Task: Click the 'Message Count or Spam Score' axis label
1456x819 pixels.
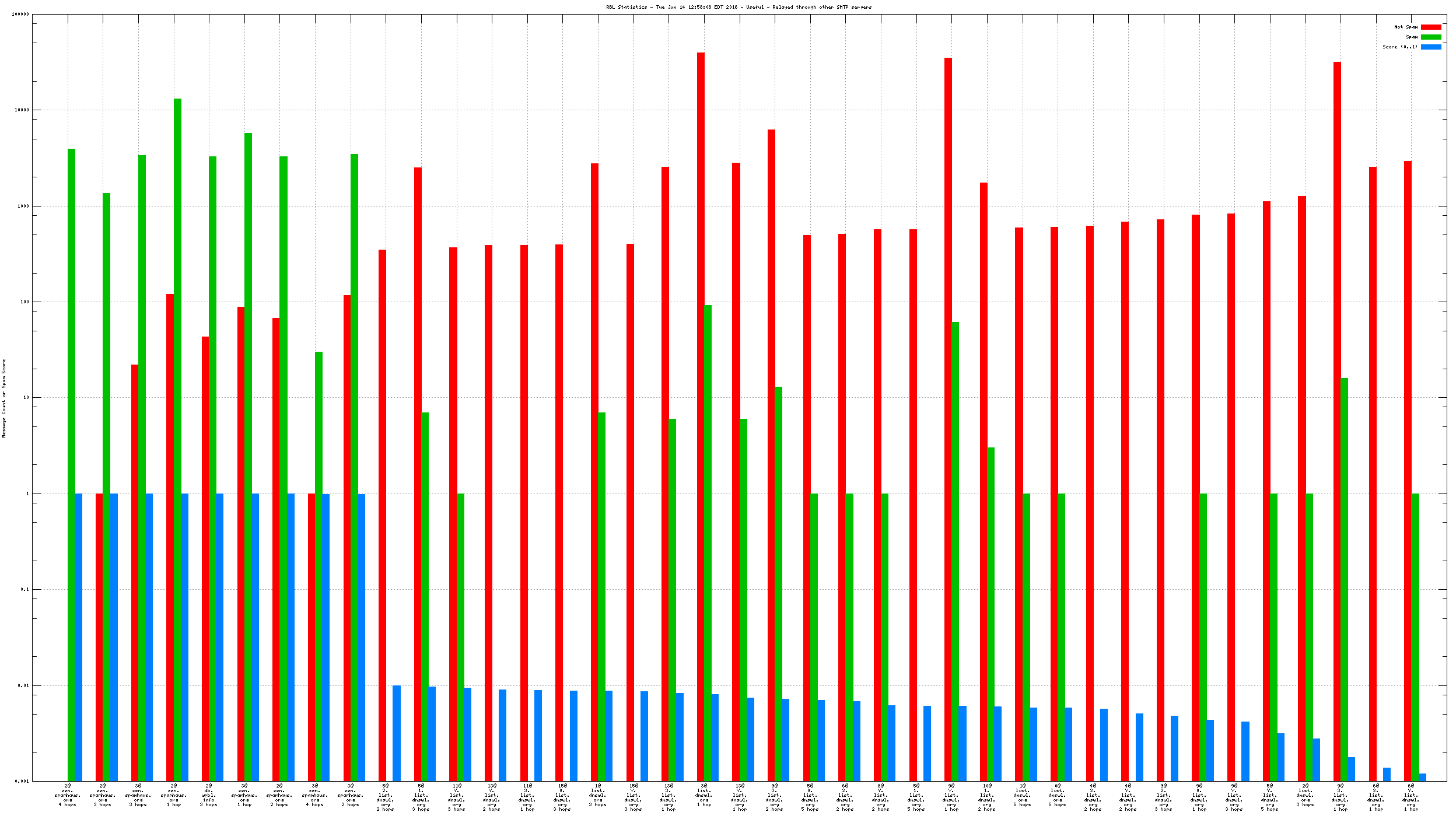Action: point(4,398)
